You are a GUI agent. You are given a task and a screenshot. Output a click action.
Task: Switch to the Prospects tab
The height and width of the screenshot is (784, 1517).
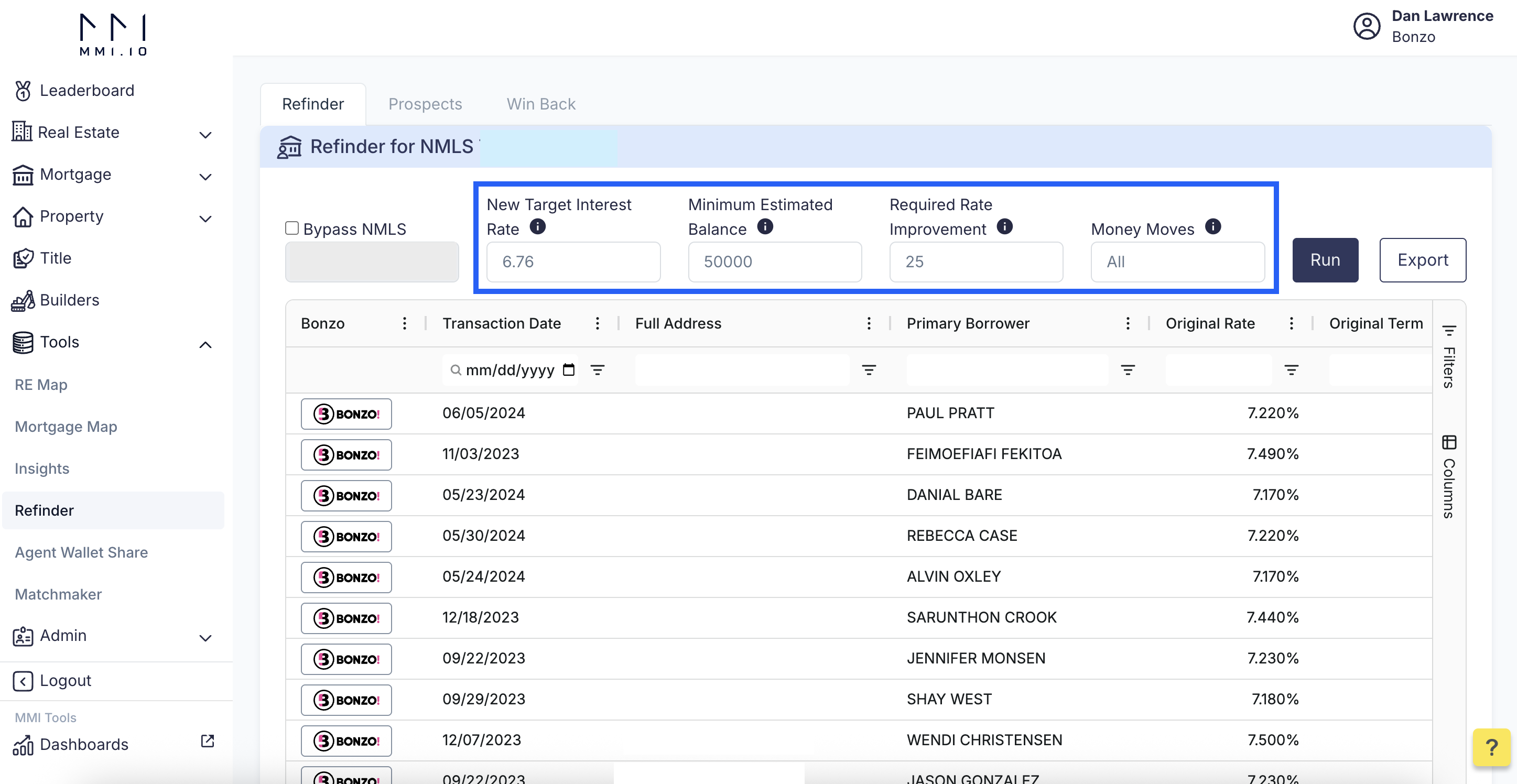tap(425, 104)
